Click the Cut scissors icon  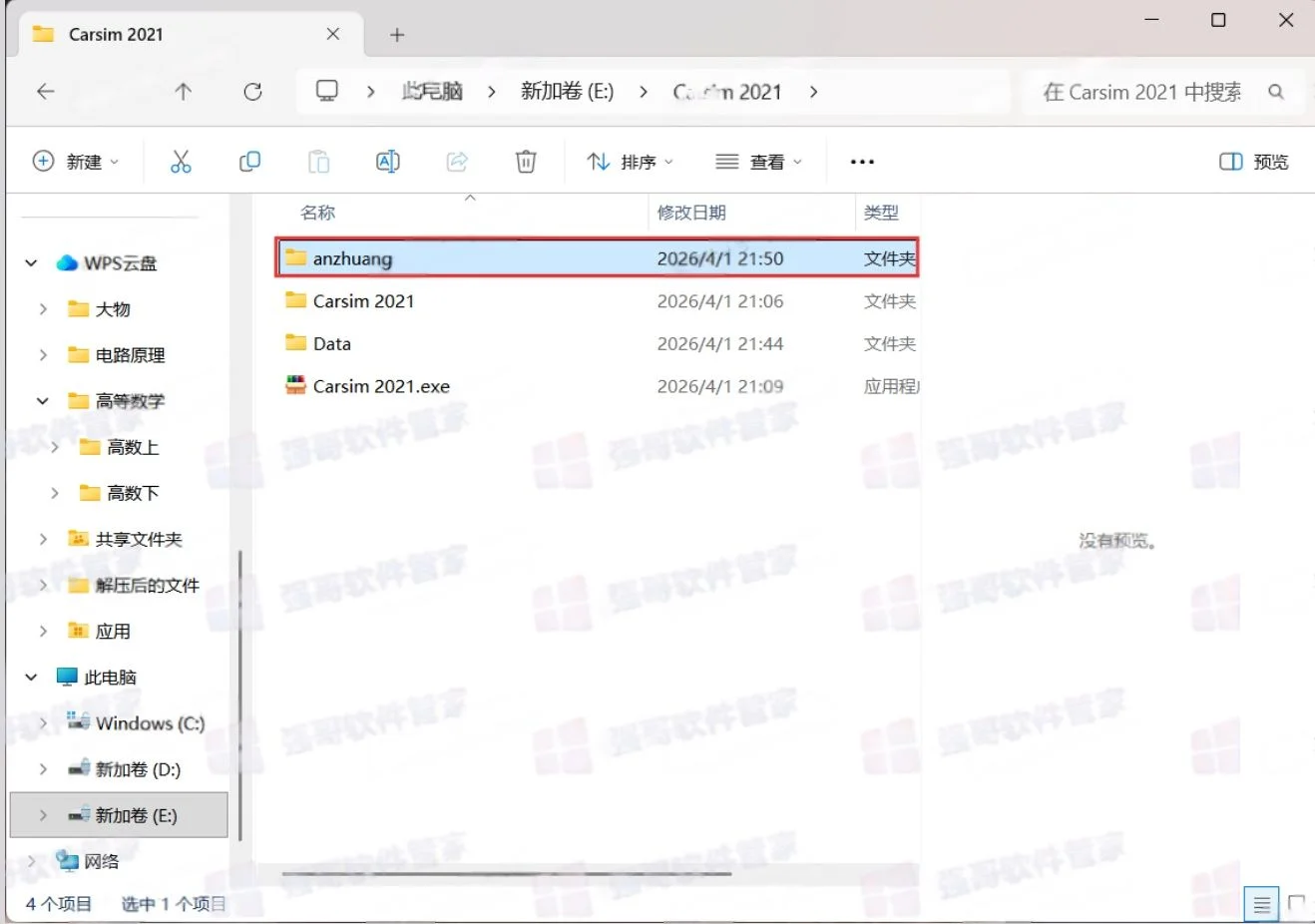click(x=181, y=161)
